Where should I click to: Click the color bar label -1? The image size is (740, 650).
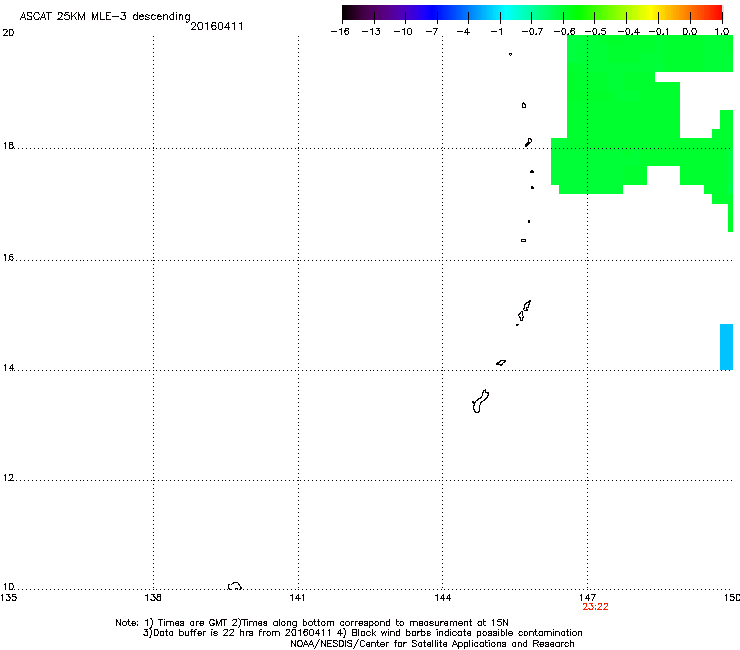click(x=496, y=32)
